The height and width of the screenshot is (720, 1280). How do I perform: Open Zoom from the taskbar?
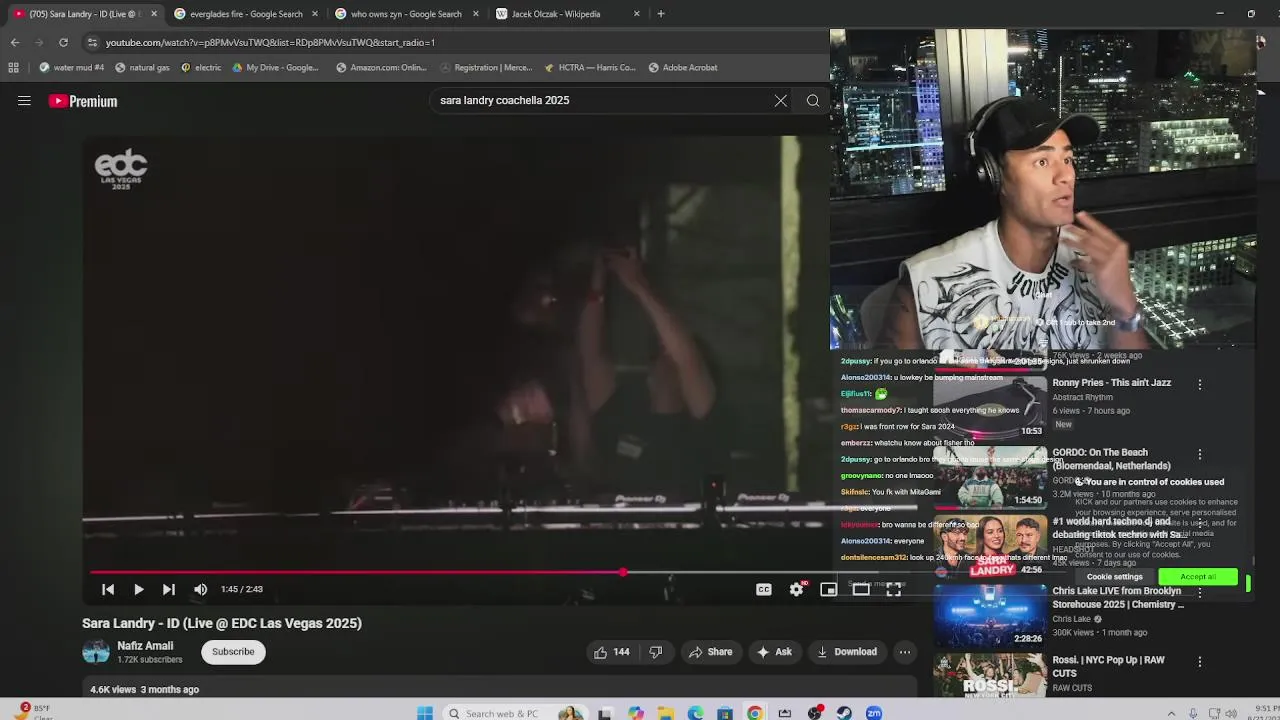874,713
